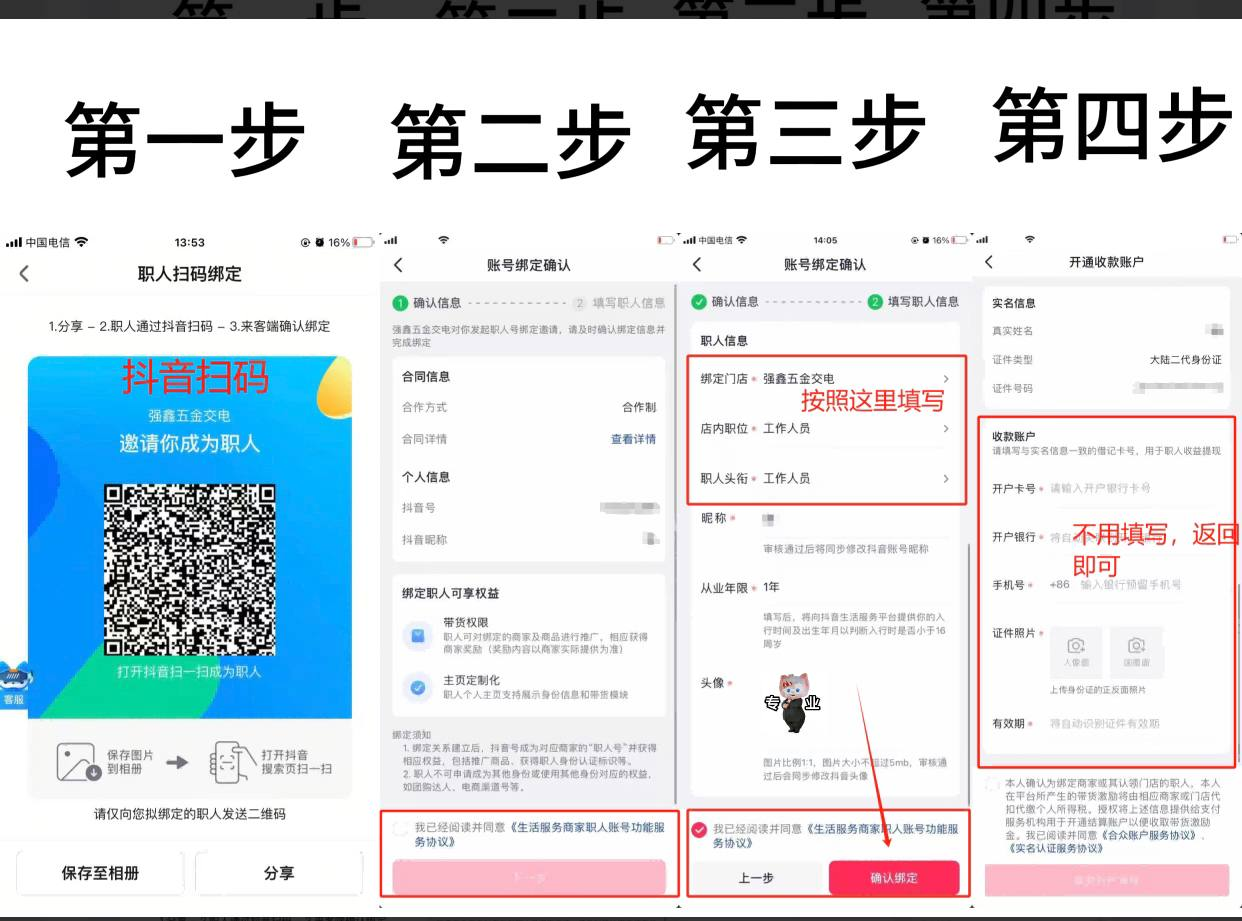Check the unchecked agreement box in step two
1242x921 pixels.
click(401, 829)
